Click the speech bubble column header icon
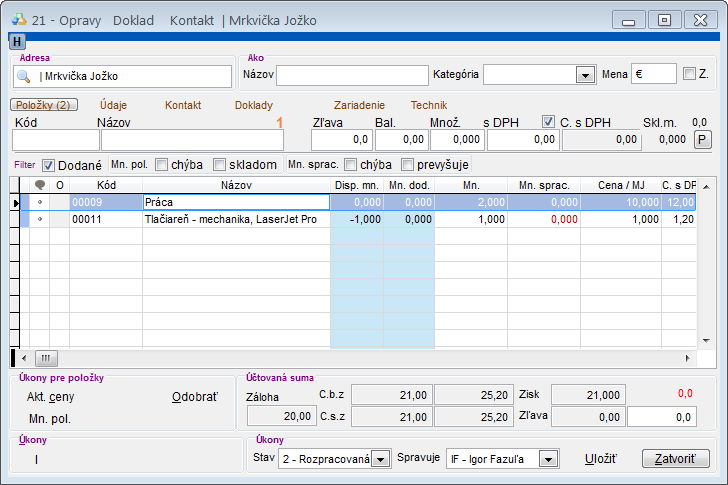The height and width of the screenshot is (485, 728). coord(40,185)
